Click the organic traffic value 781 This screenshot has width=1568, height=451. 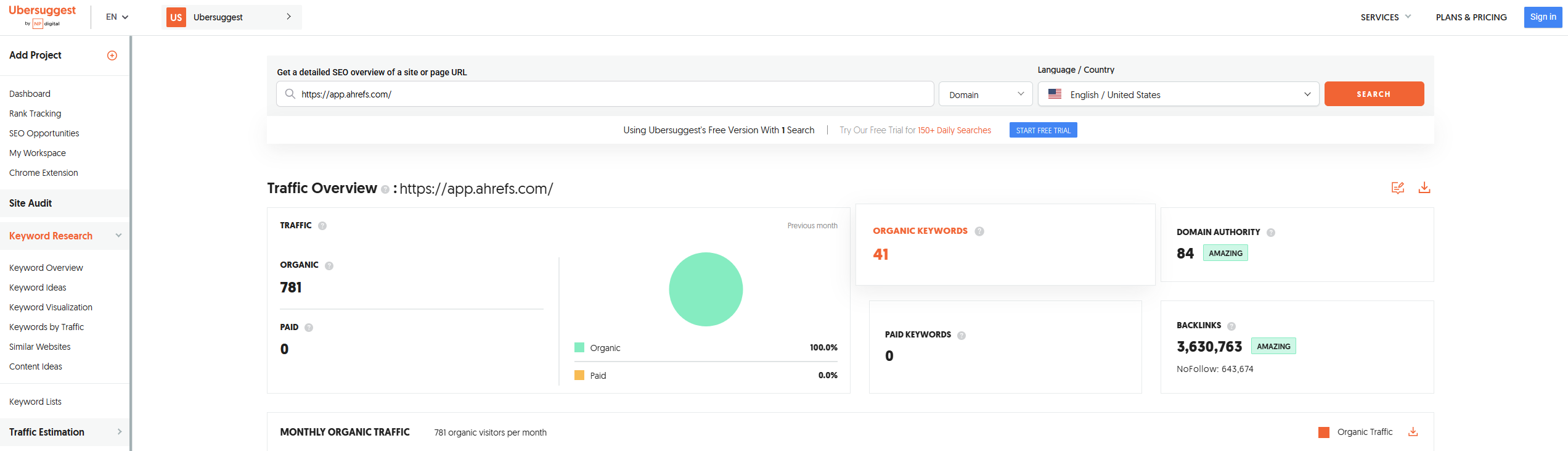point(291,288)
